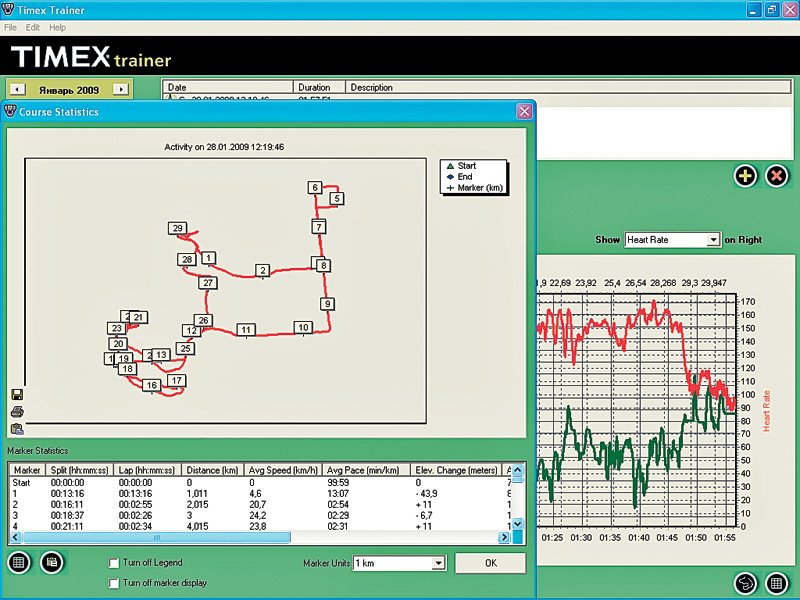The height and width of the screenshot is (600, 800).
Task: Click the Timex Trainer title bar app icon
Action: (8, 9)
